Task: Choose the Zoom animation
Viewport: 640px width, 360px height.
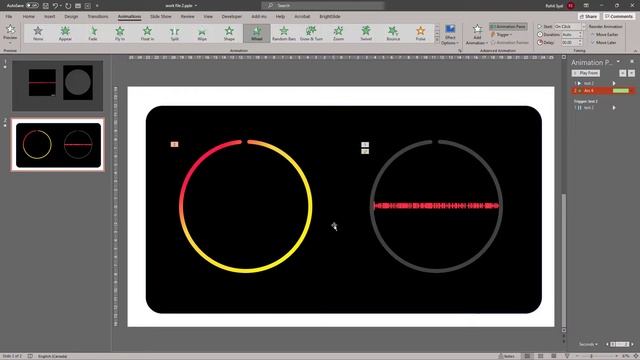Action: [x=338, y=33]
